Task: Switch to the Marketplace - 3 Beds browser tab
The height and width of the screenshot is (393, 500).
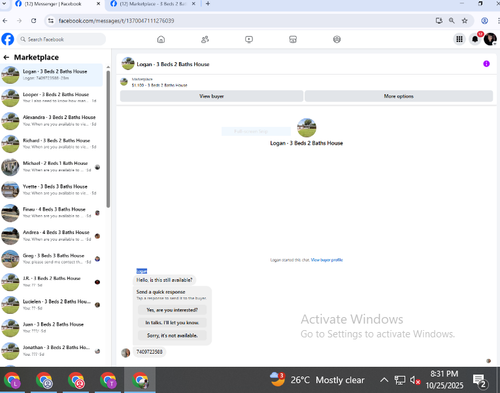Action: pyautogui.click(x=153, y=4)
